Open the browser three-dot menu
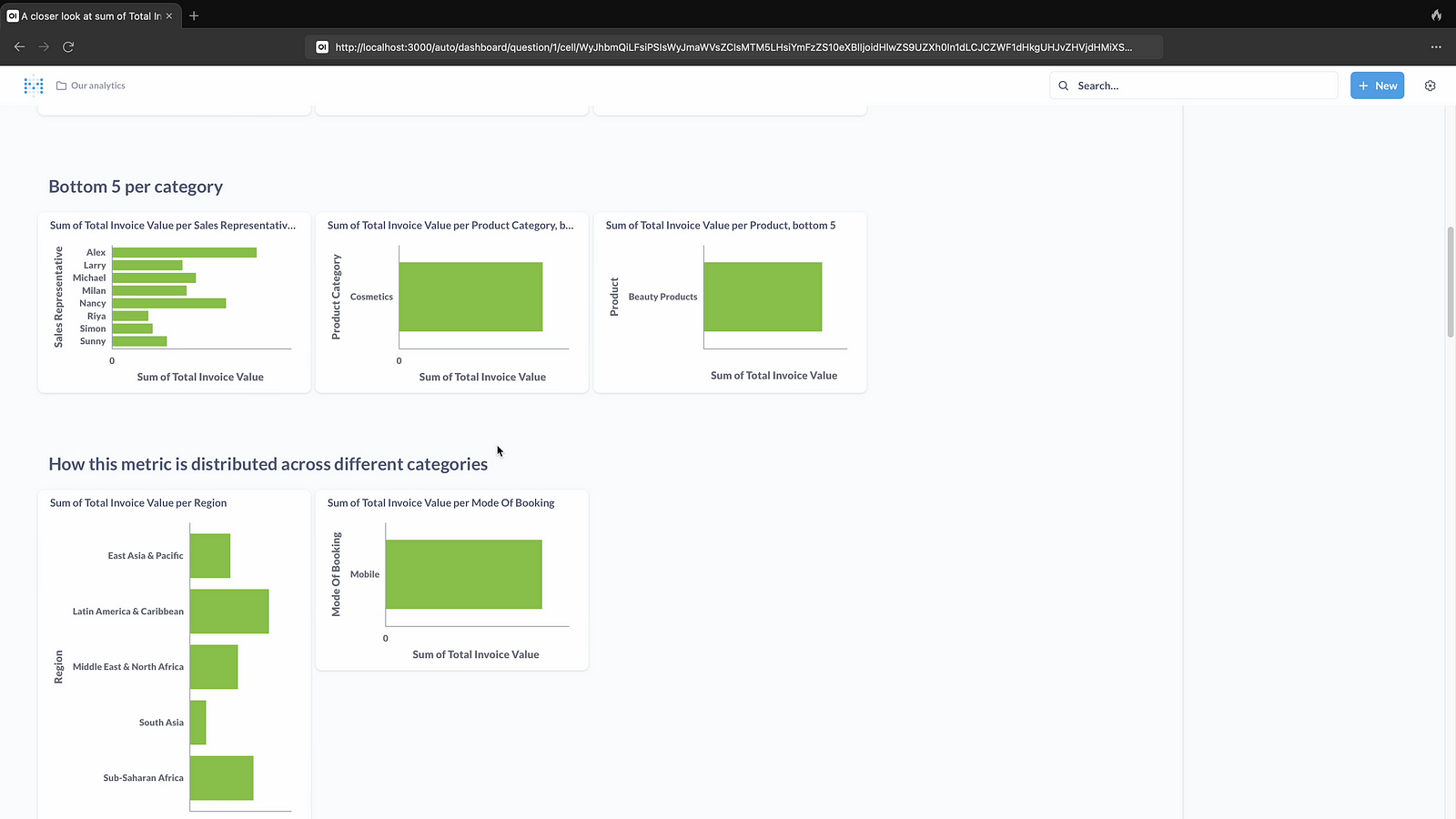 click(x=1436, y=46)
